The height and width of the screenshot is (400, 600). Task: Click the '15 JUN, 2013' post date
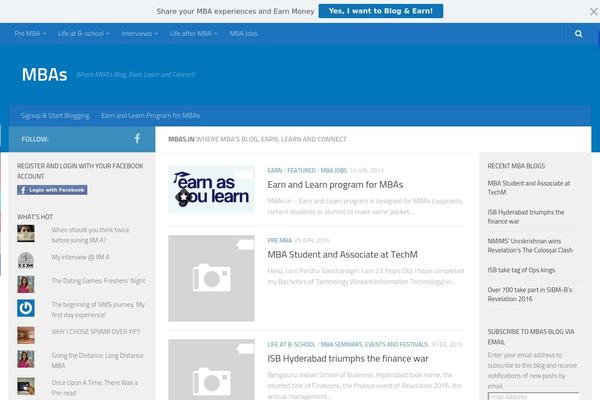click(x=366, y=170)
